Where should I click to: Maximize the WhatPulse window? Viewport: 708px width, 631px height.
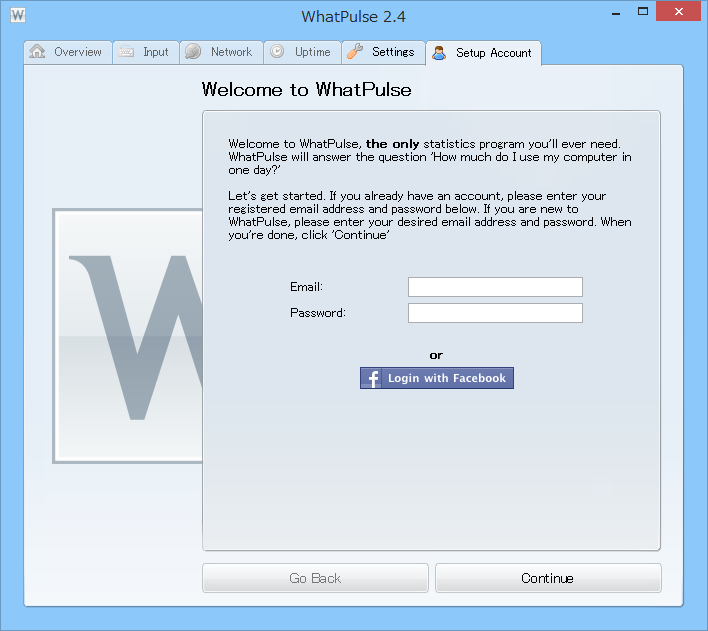coord(643,11)
